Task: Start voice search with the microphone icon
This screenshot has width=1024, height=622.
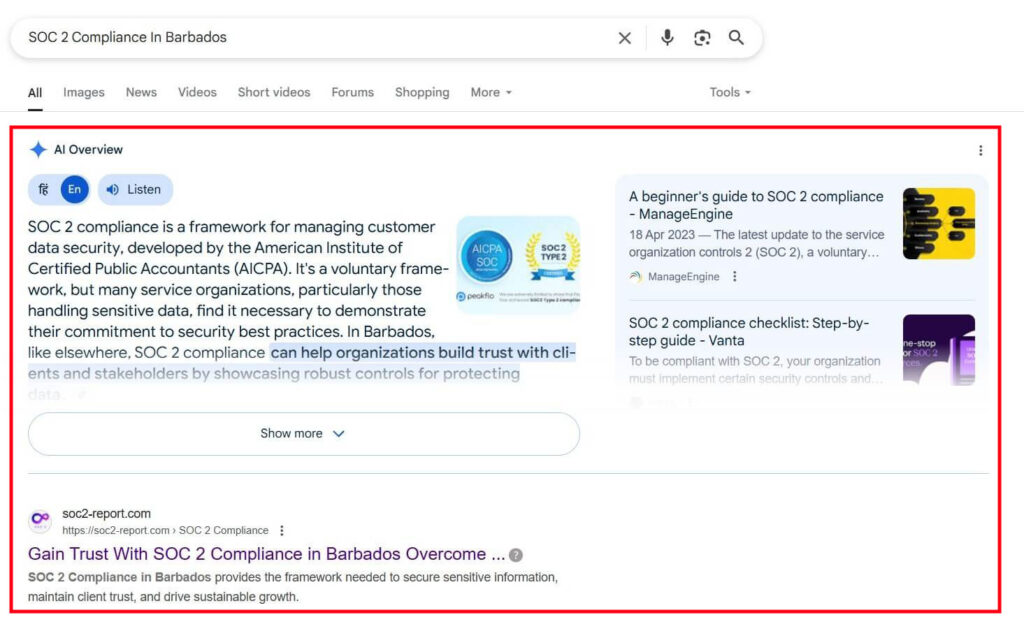Action: (667, 38)
